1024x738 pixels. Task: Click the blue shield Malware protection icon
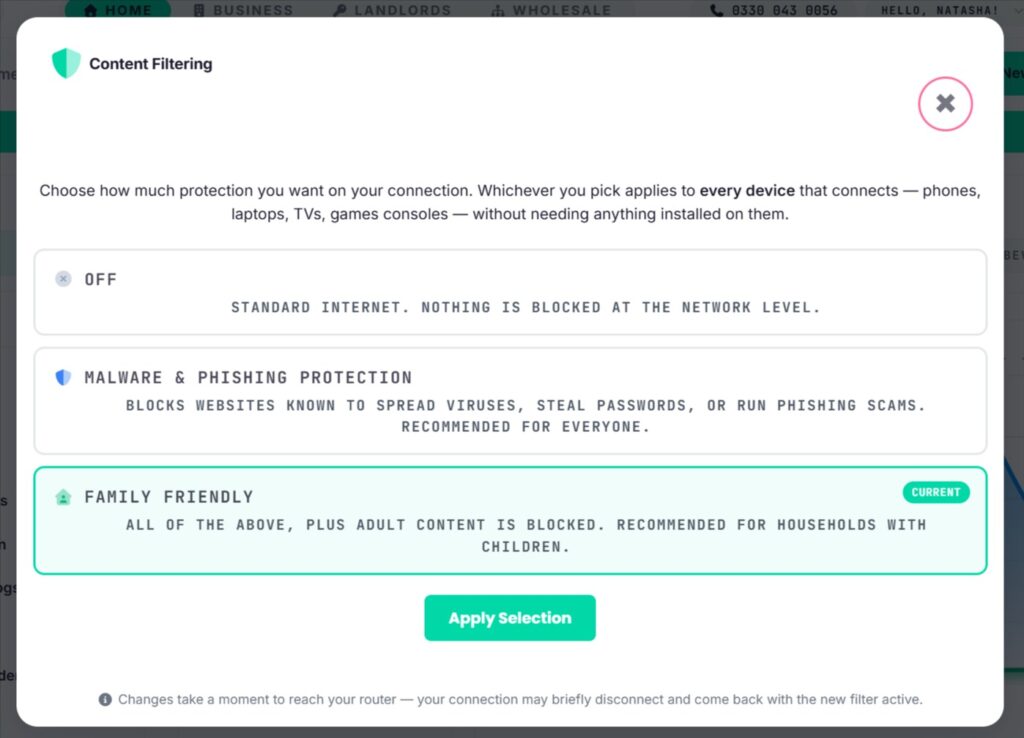tap(63, 377)
